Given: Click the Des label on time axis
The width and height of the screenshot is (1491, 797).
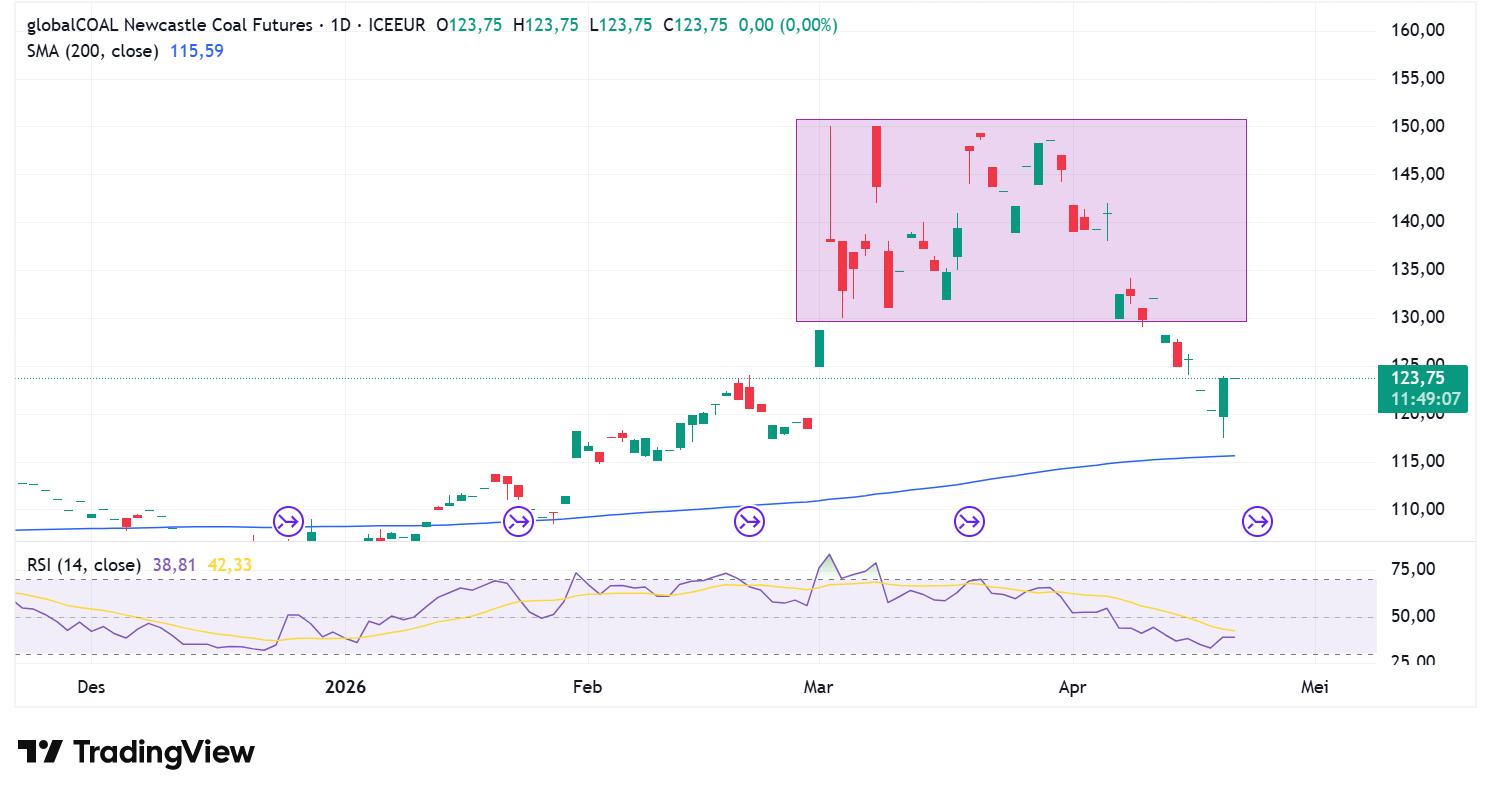Looking at the screenshot, I should (x=90, y=687).
